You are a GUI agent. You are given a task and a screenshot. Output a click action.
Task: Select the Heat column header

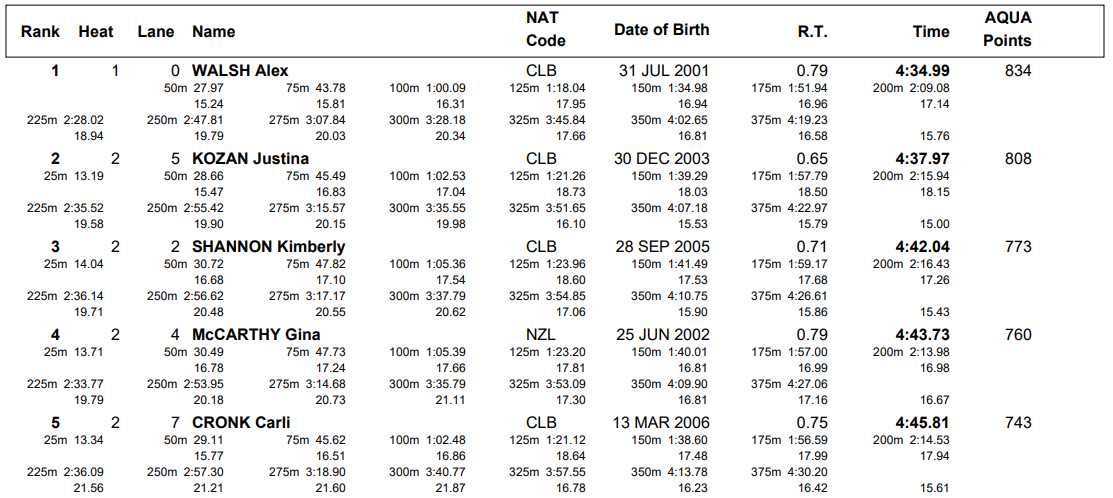[x=96, y=32]
